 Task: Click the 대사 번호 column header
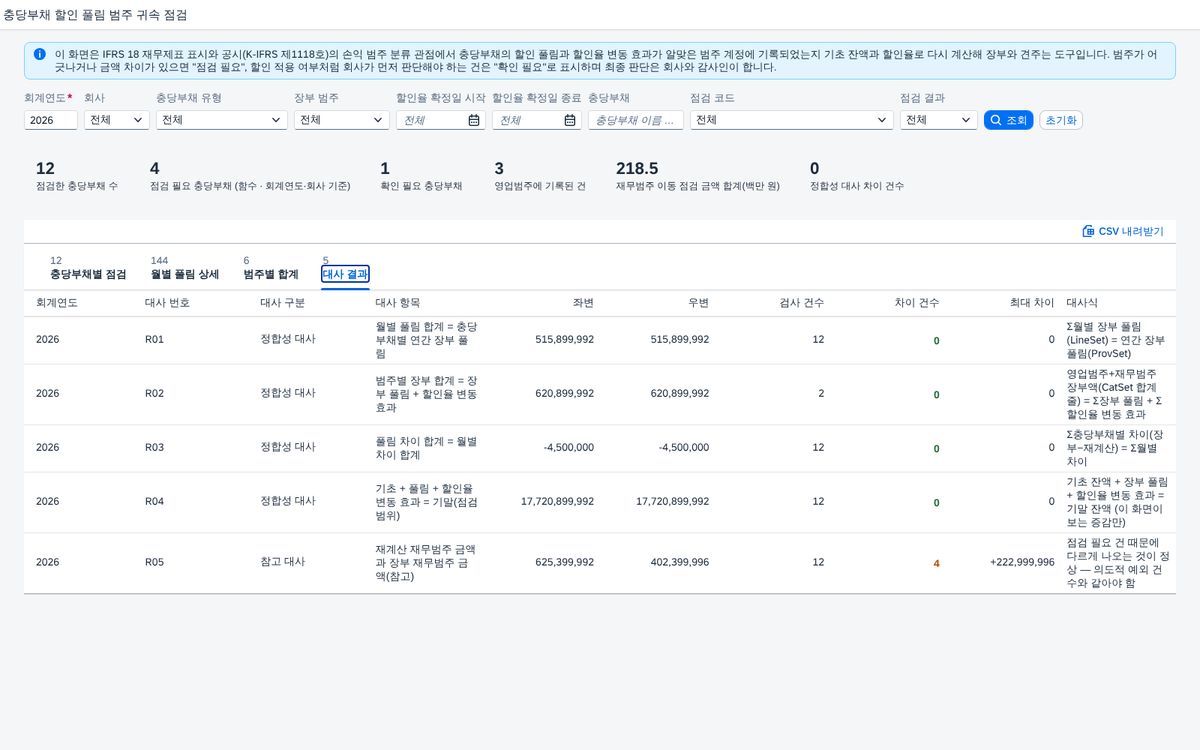(167, 303)
